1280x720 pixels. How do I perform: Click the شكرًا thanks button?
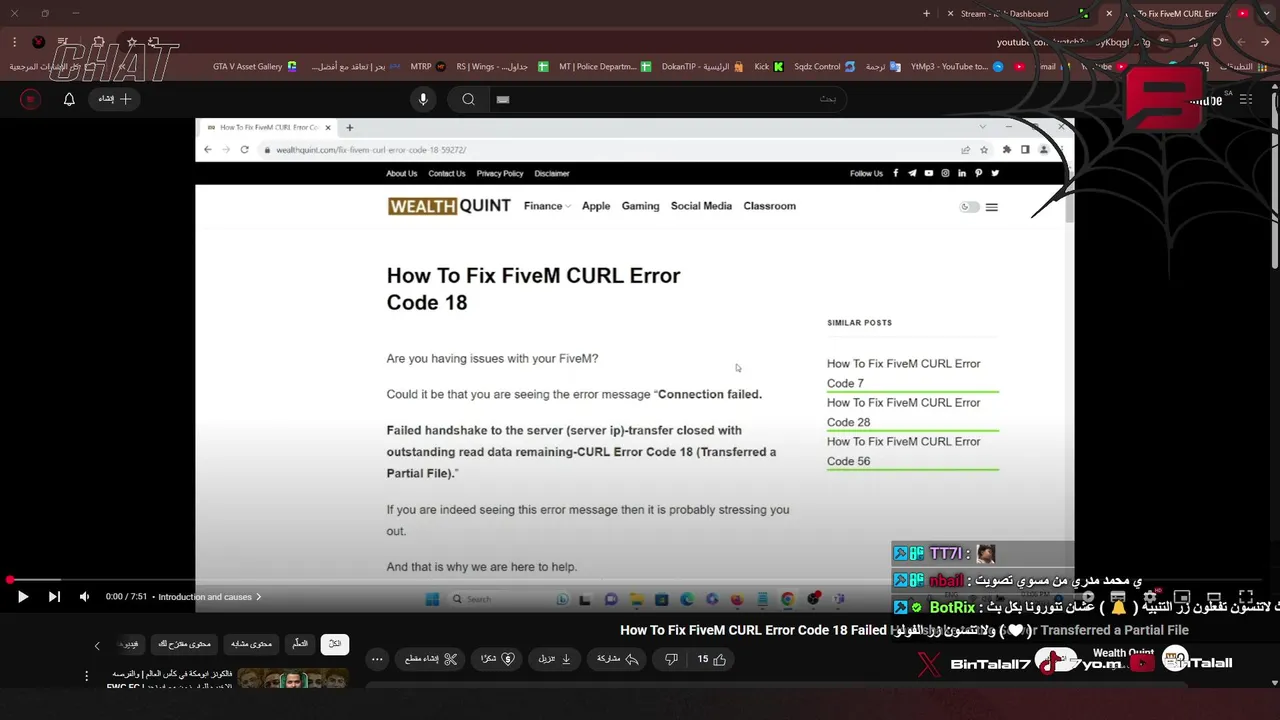pyautogui.click(x=496, y=659)
